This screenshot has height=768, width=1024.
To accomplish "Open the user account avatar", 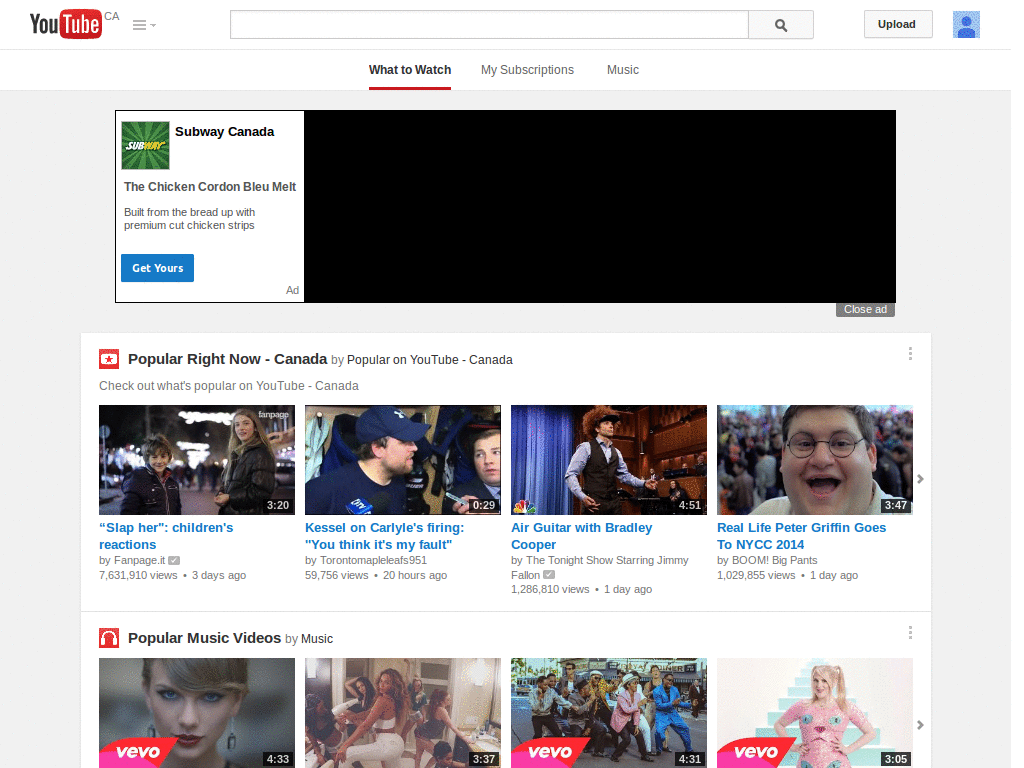I will tap(966, 25).
